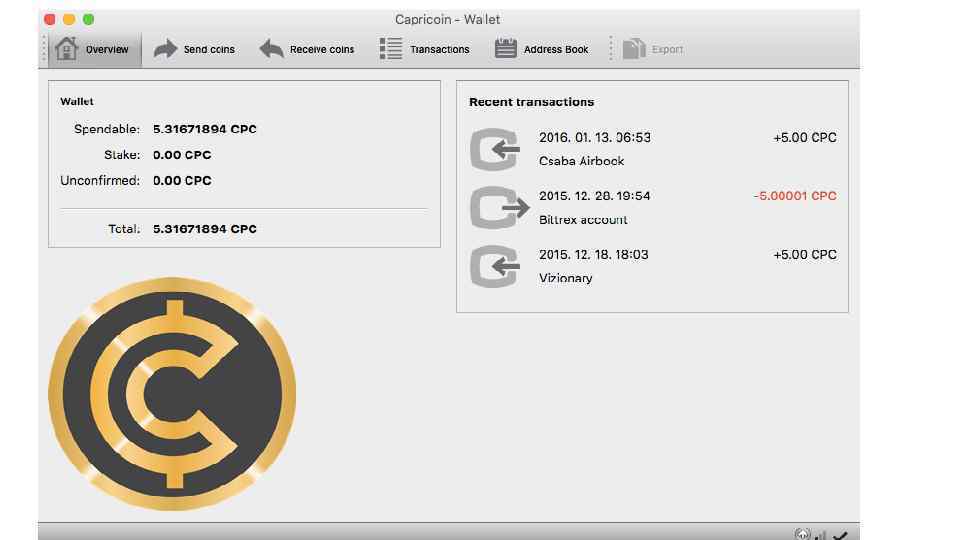This screenshot has width=960, height=540.
Task: Click the Stake 0.00 CPC value
Action: point(182,155)
